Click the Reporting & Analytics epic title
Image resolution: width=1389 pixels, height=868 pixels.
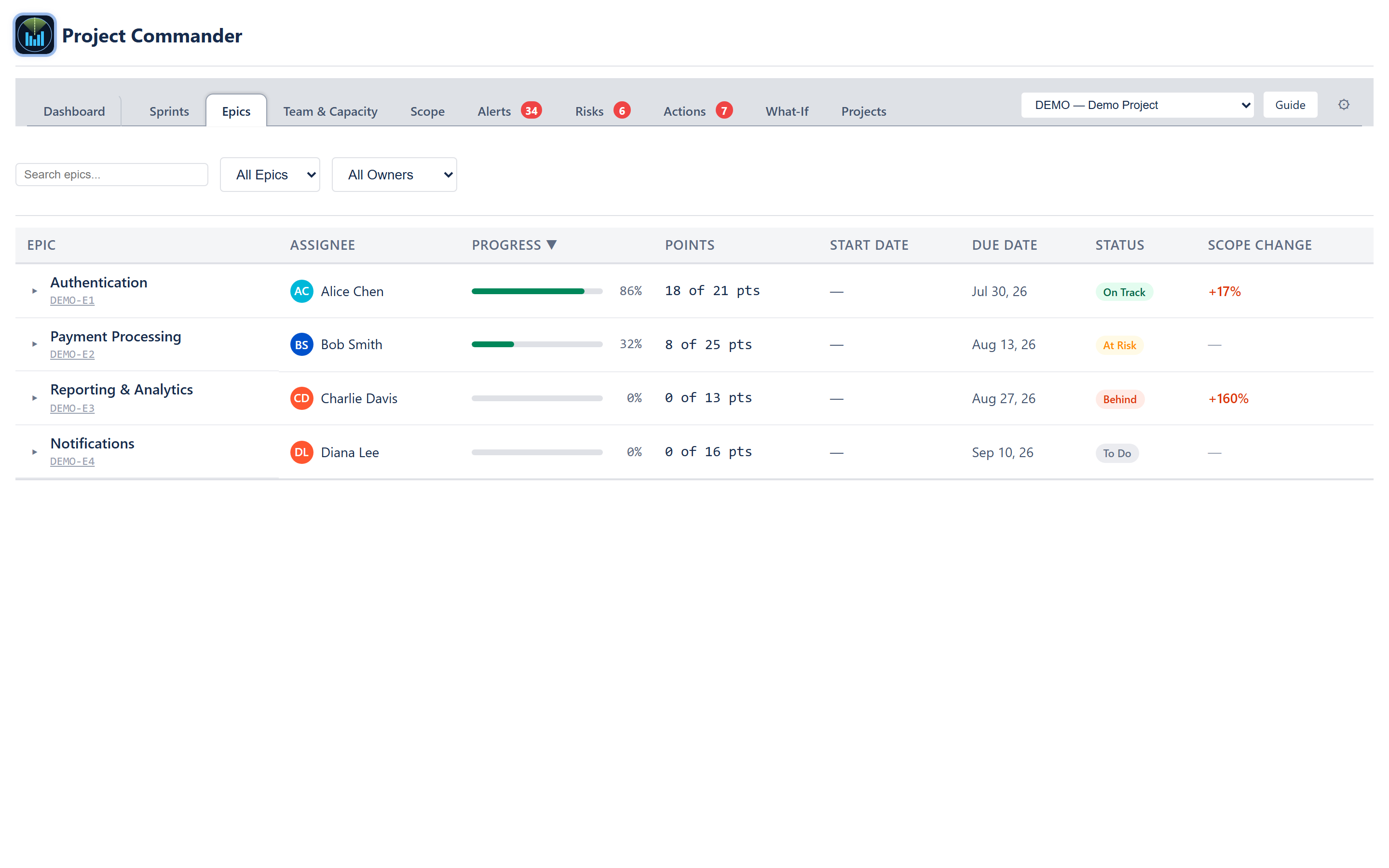click(122, 390)
